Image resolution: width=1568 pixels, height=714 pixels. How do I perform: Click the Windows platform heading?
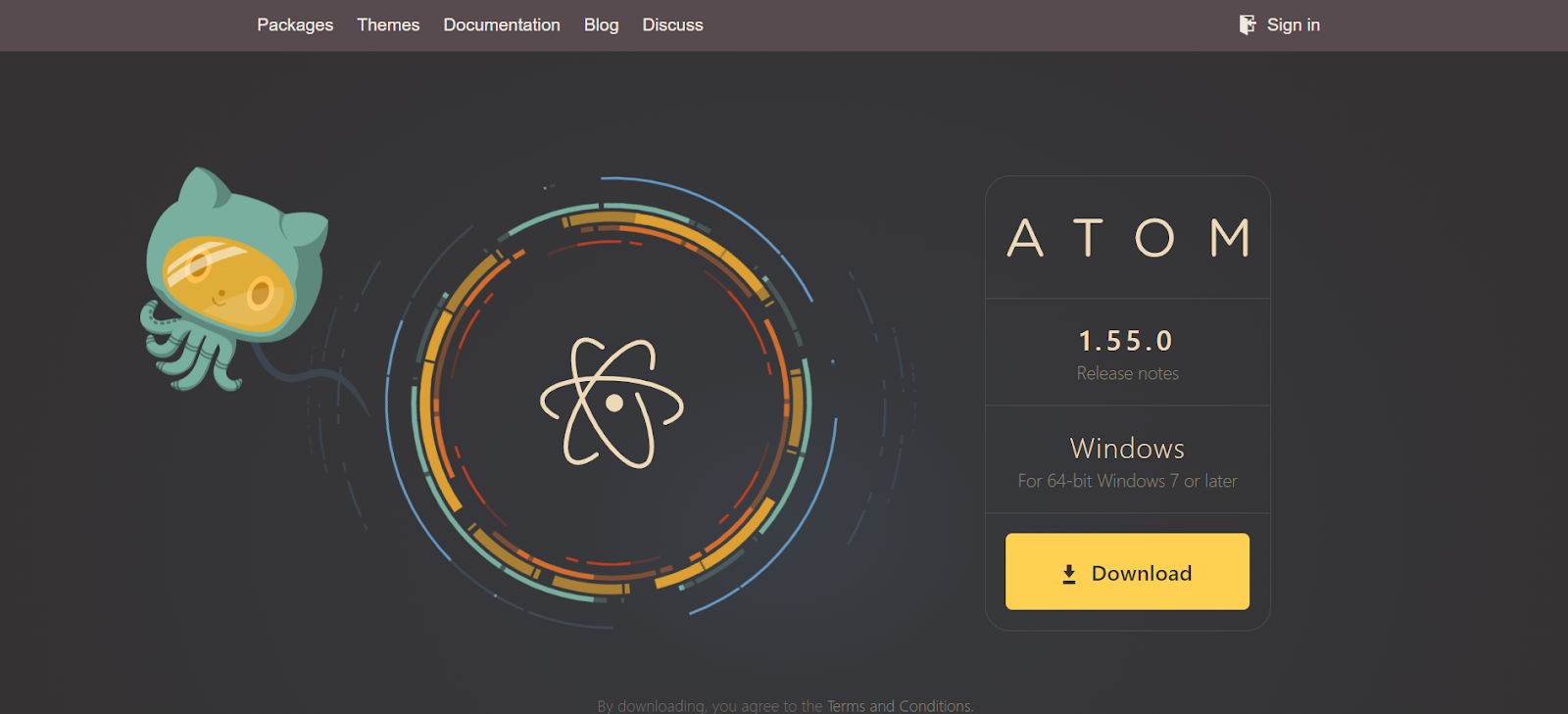(1127, 449)
